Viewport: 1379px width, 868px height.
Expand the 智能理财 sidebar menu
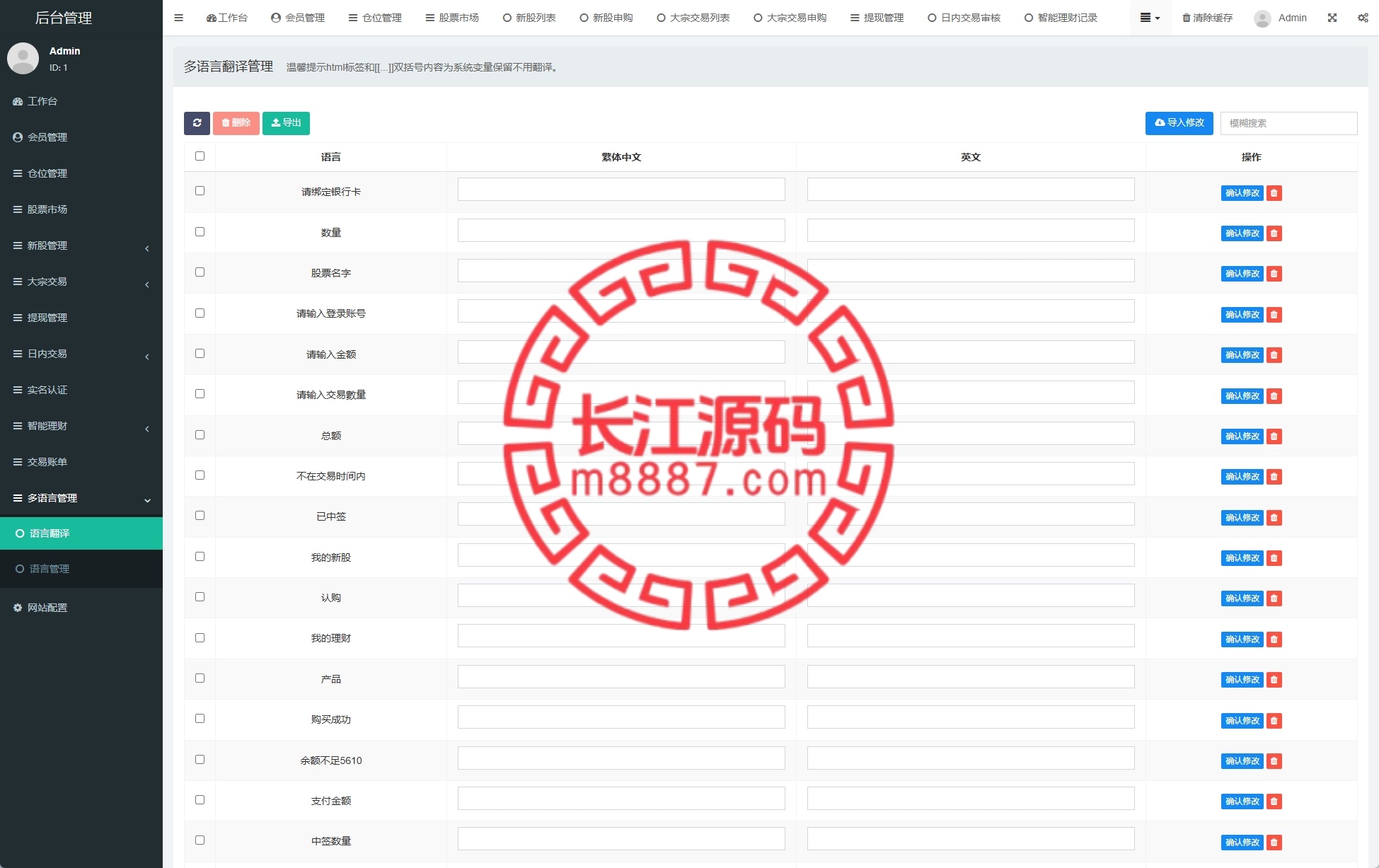[x=81, y=426]
